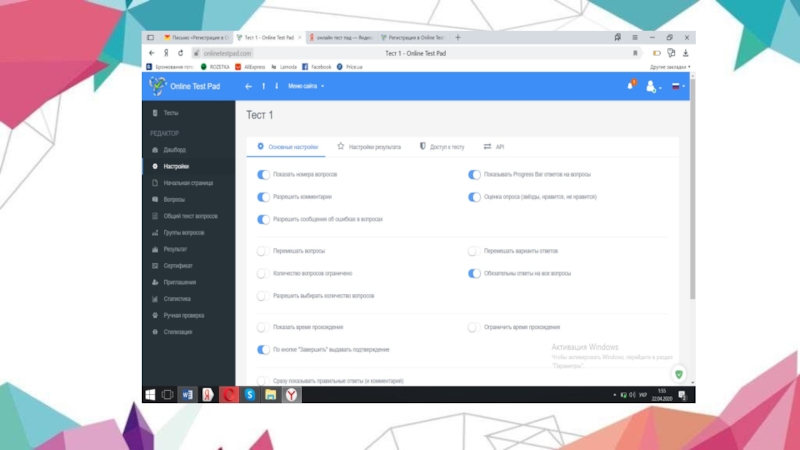The height and width of the screenshot is (450, 800).
Task: Click the green shield icon at bottom right
Action: click(679, 374)
